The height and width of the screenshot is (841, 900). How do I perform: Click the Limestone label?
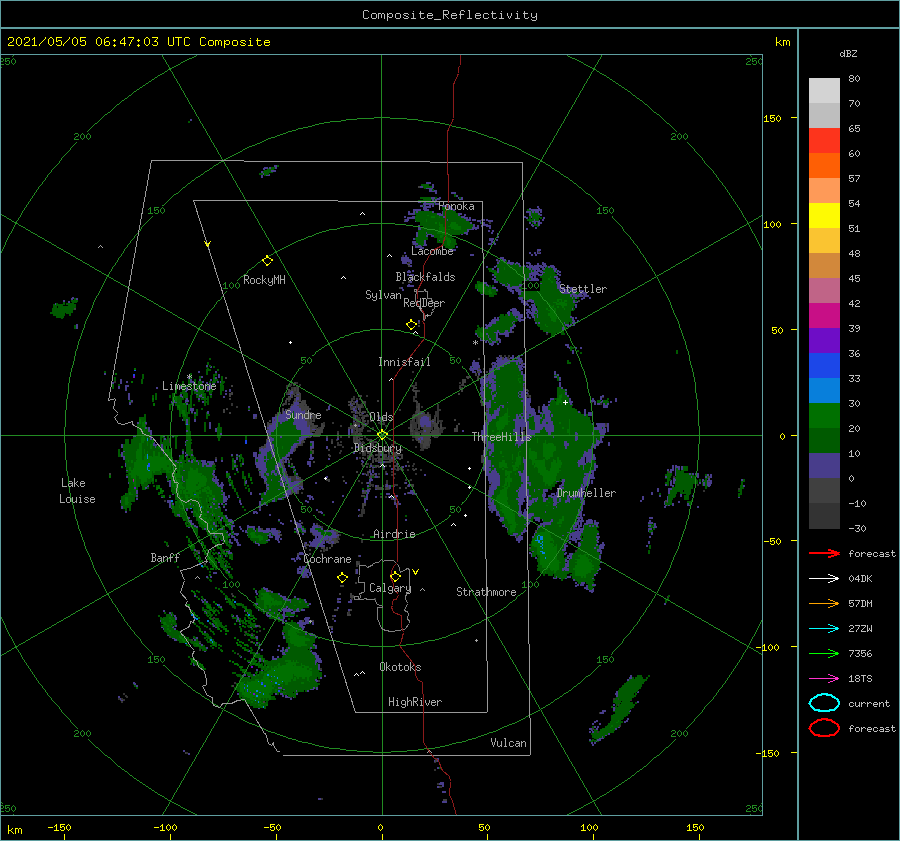click(189, 386)
